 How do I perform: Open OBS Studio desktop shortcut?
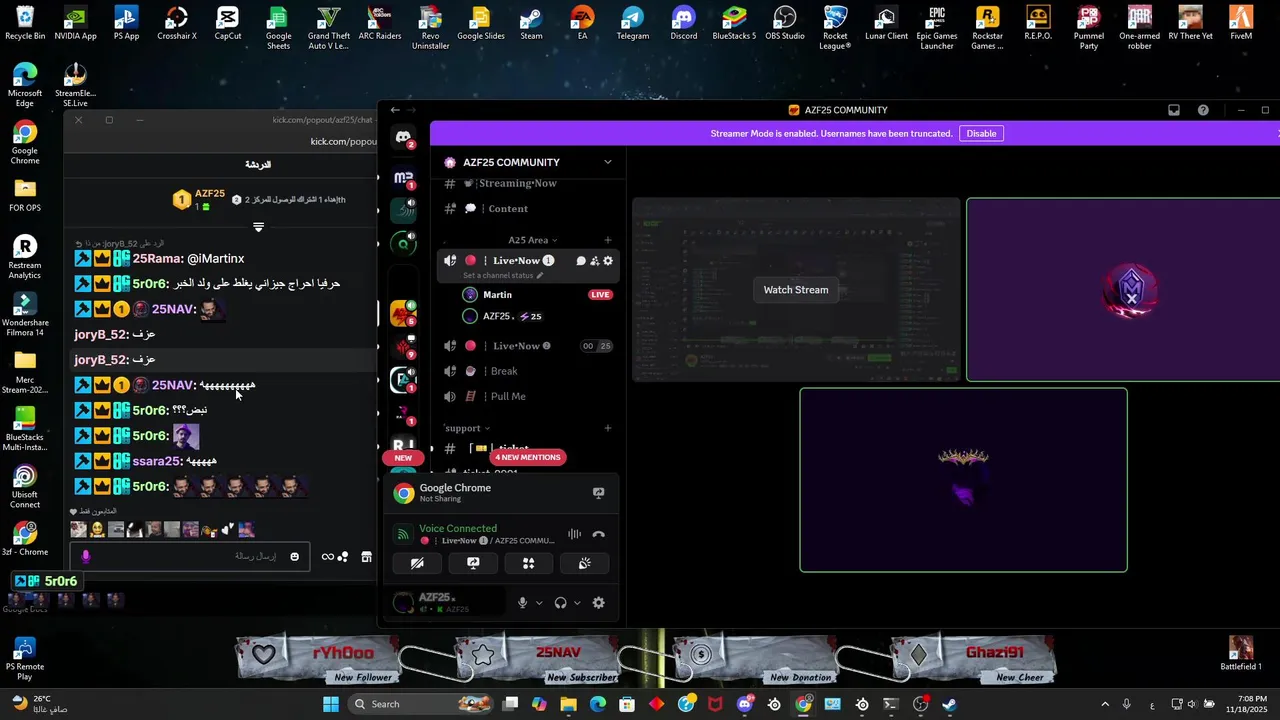[785, 24]
